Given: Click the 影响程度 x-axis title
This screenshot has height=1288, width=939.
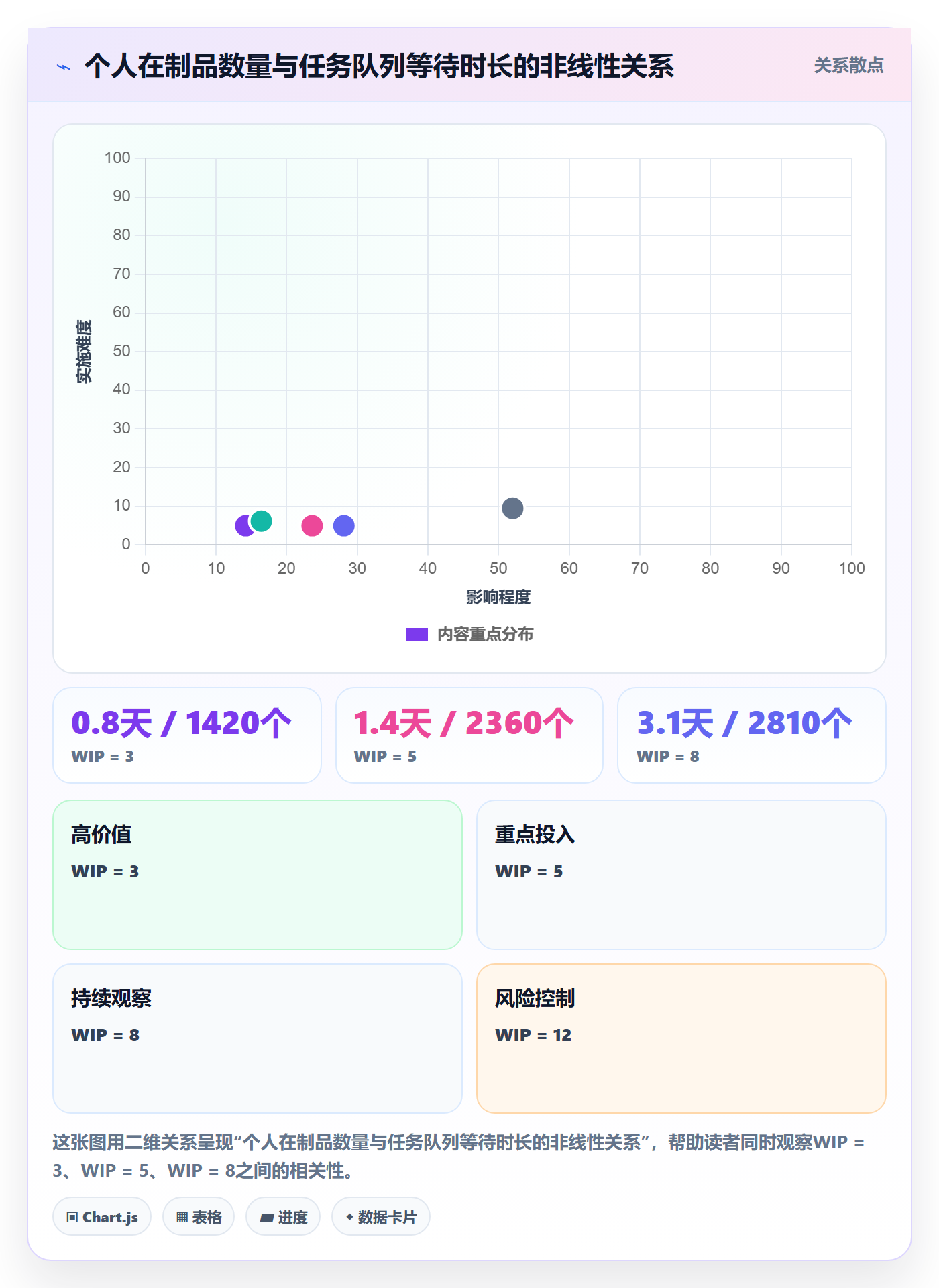Looking at the screenshot, I should coord(498,597).
